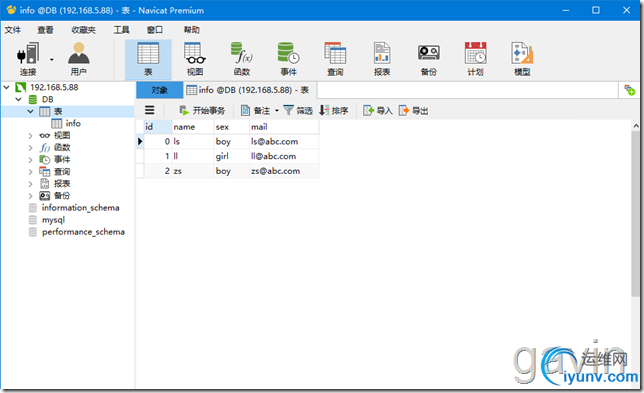The image size is (644, 393).
Task: Select cell ll@abc.com
Action: [284, 156]
